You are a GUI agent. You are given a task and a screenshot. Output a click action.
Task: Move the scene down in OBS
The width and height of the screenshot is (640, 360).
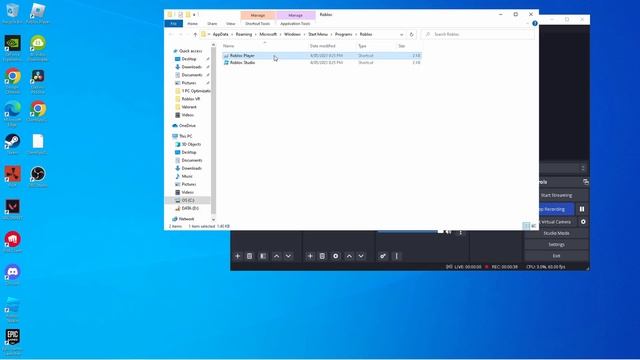(288, 256)
